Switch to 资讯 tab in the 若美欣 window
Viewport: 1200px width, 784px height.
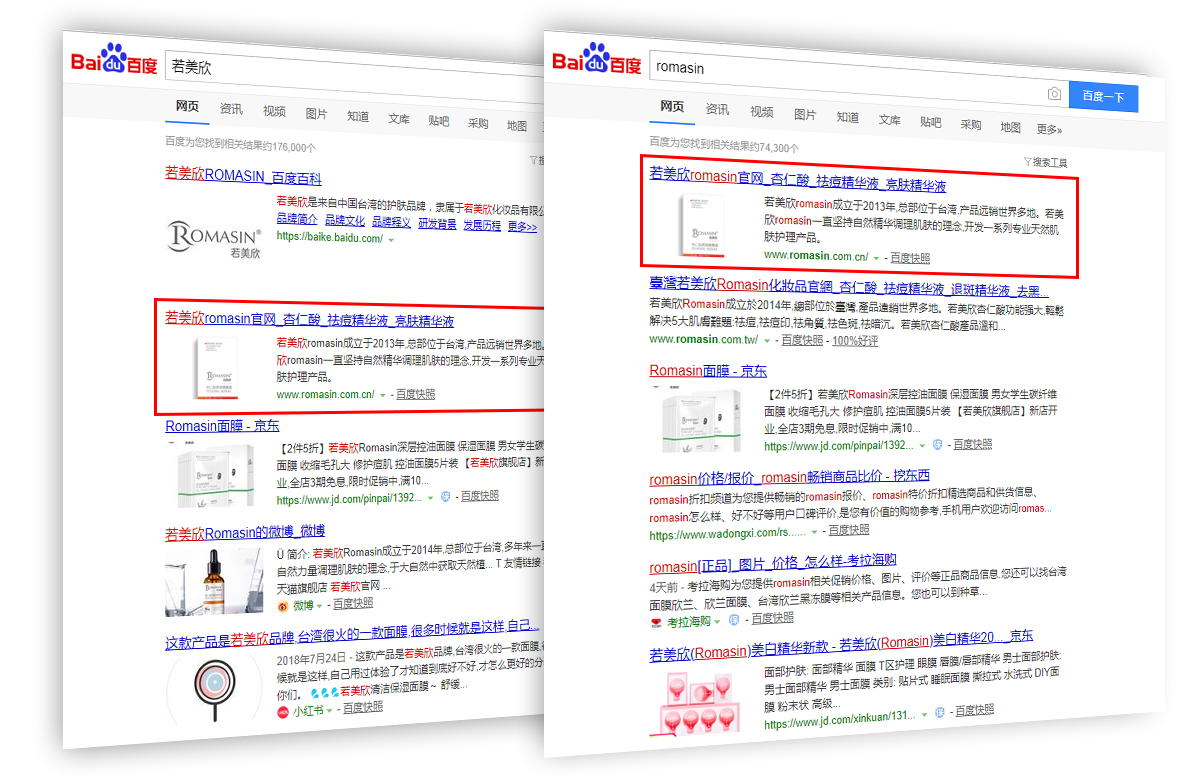point(231,109)
